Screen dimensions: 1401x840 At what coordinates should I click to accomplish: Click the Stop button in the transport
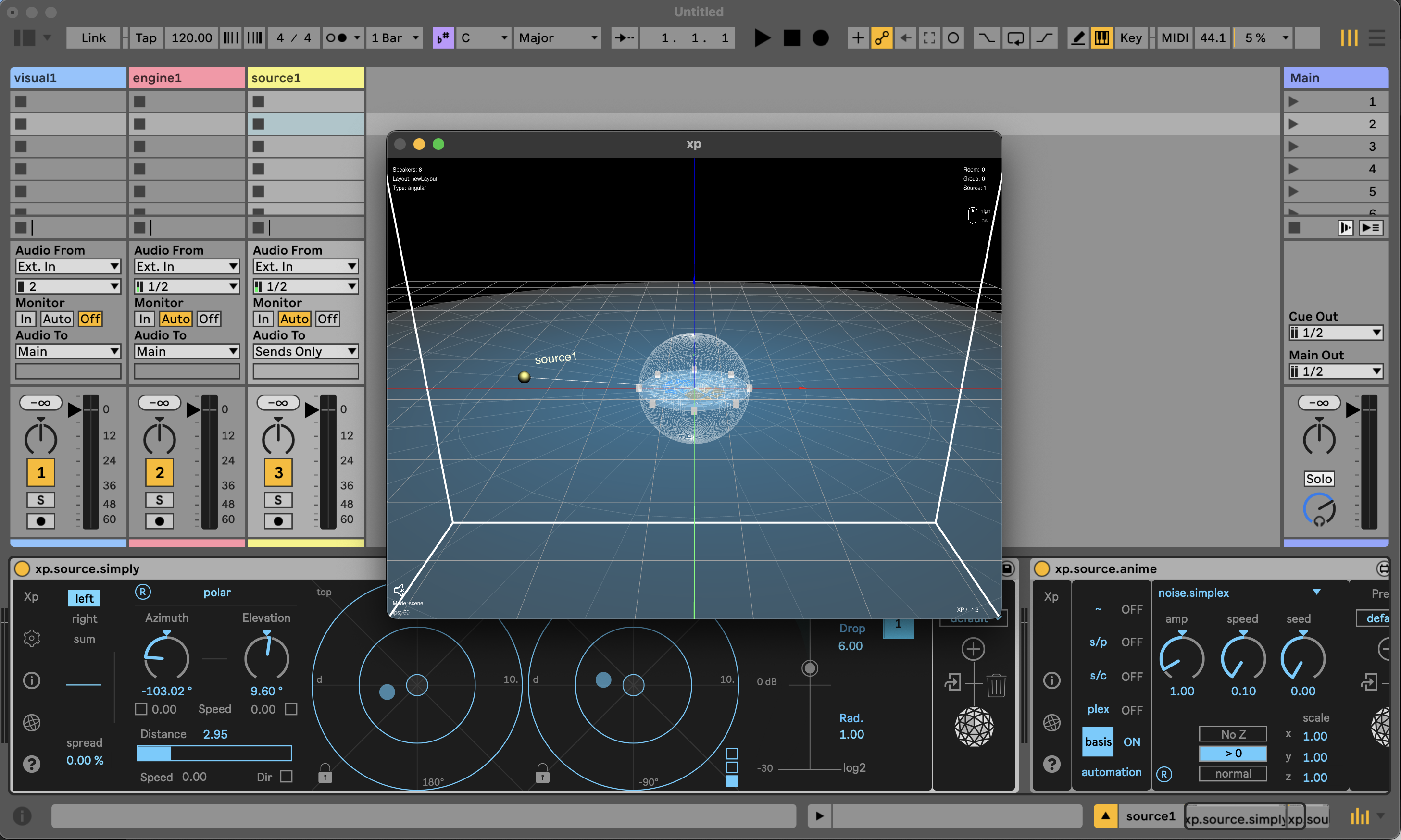pyautogui.click(x=792, y=38)
